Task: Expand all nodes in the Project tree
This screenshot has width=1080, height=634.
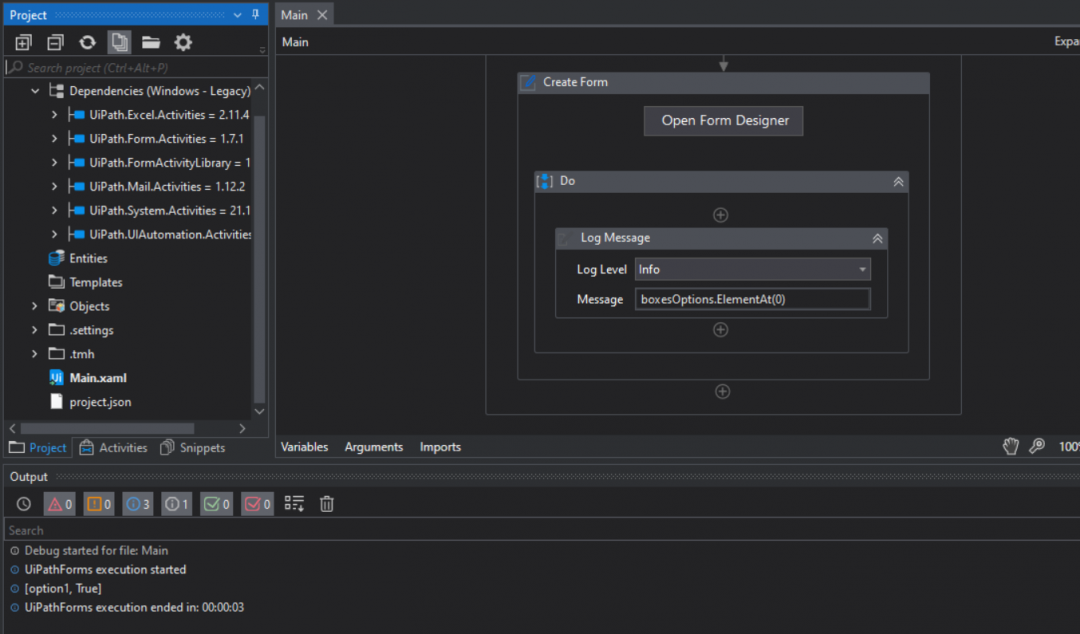Action: click(x=23, y=42)
